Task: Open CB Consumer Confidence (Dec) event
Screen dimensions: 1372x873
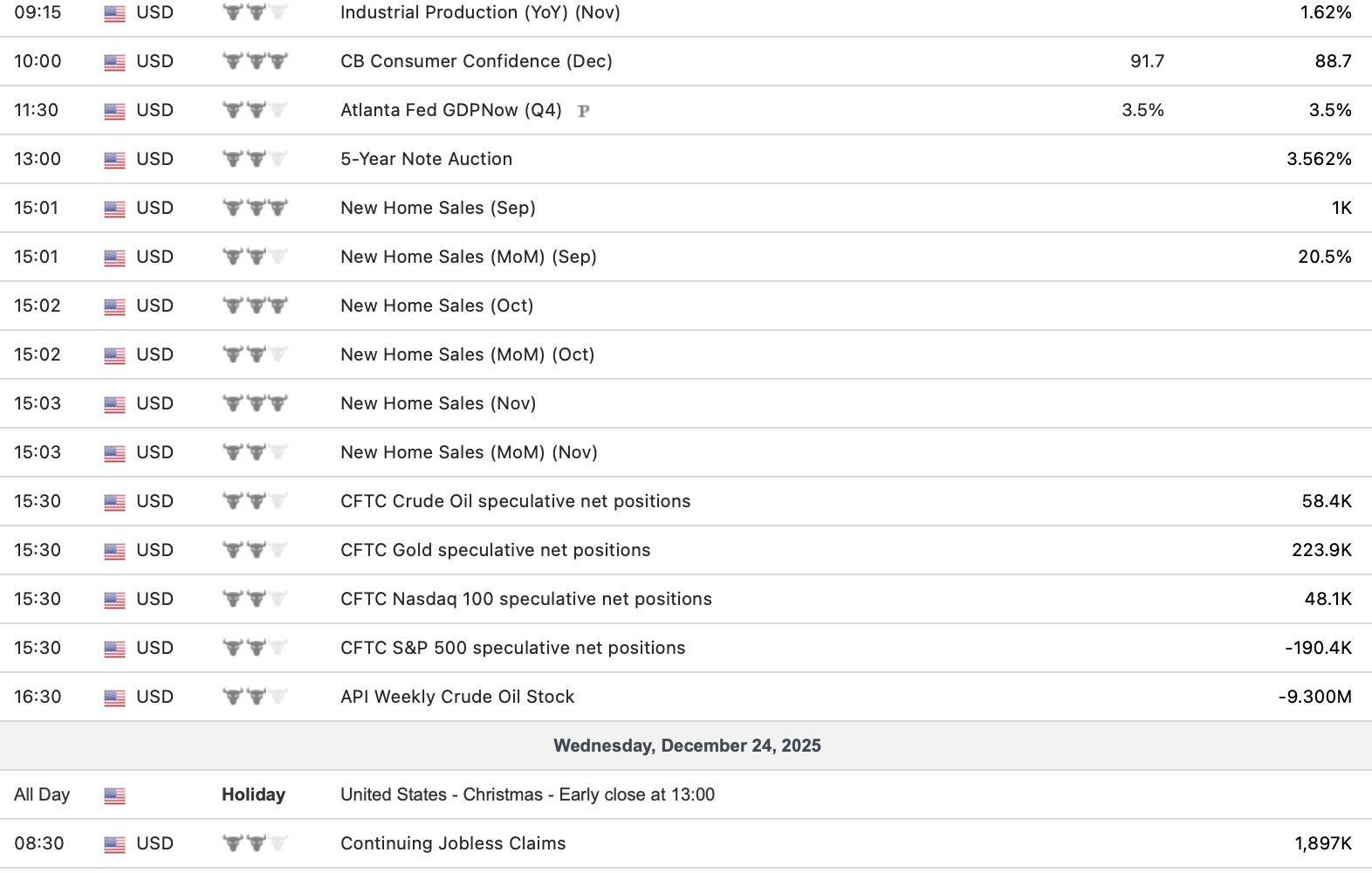Action: [476, 61]
